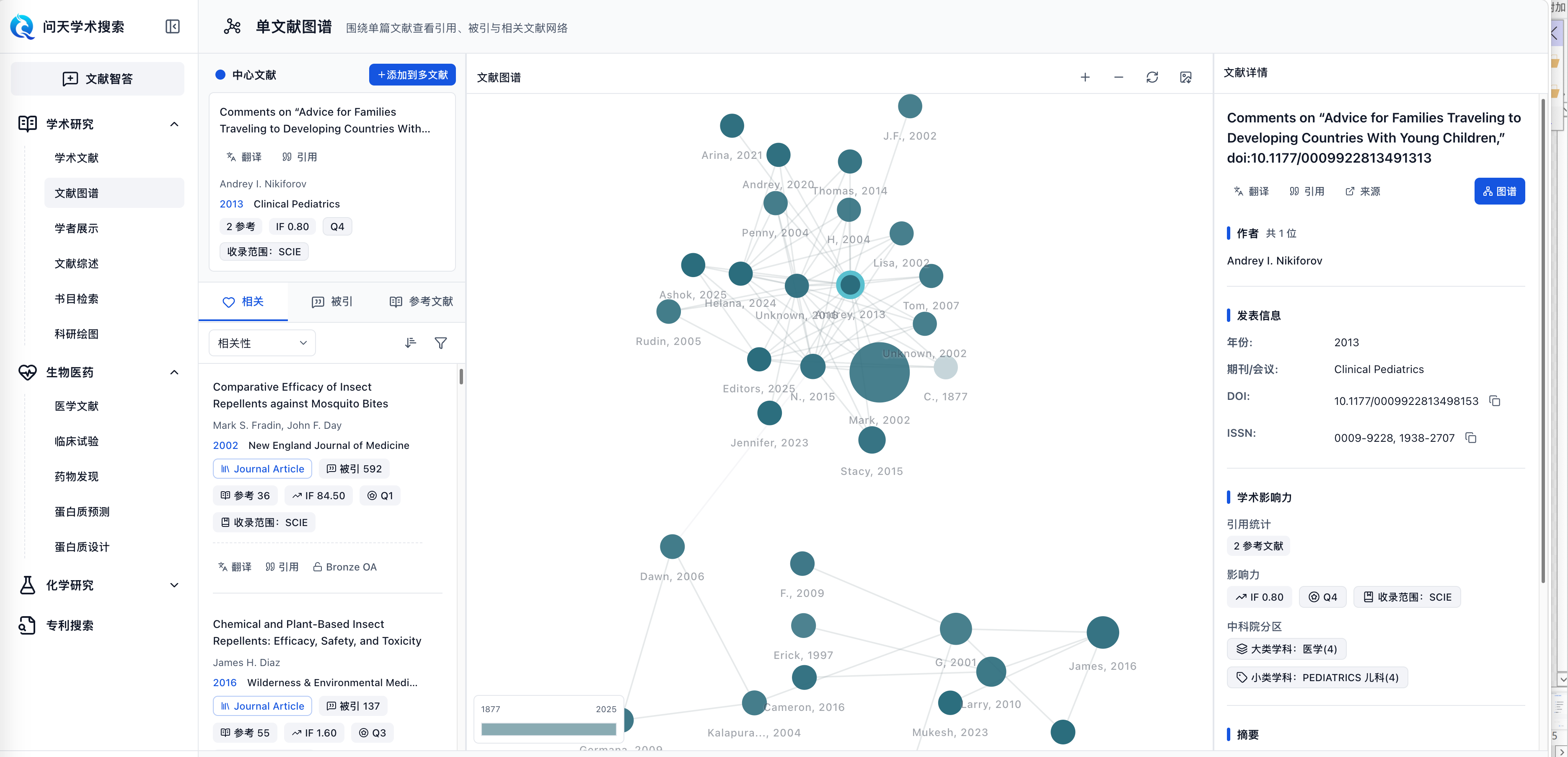Click the 问天学术搜索 logo
1568x757 pixels.
67,27
